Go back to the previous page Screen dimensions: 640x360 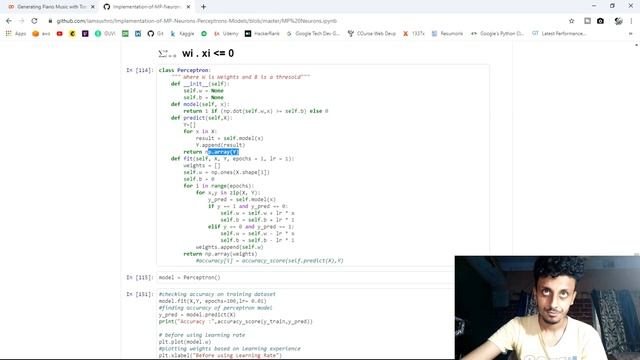point(9,21)
